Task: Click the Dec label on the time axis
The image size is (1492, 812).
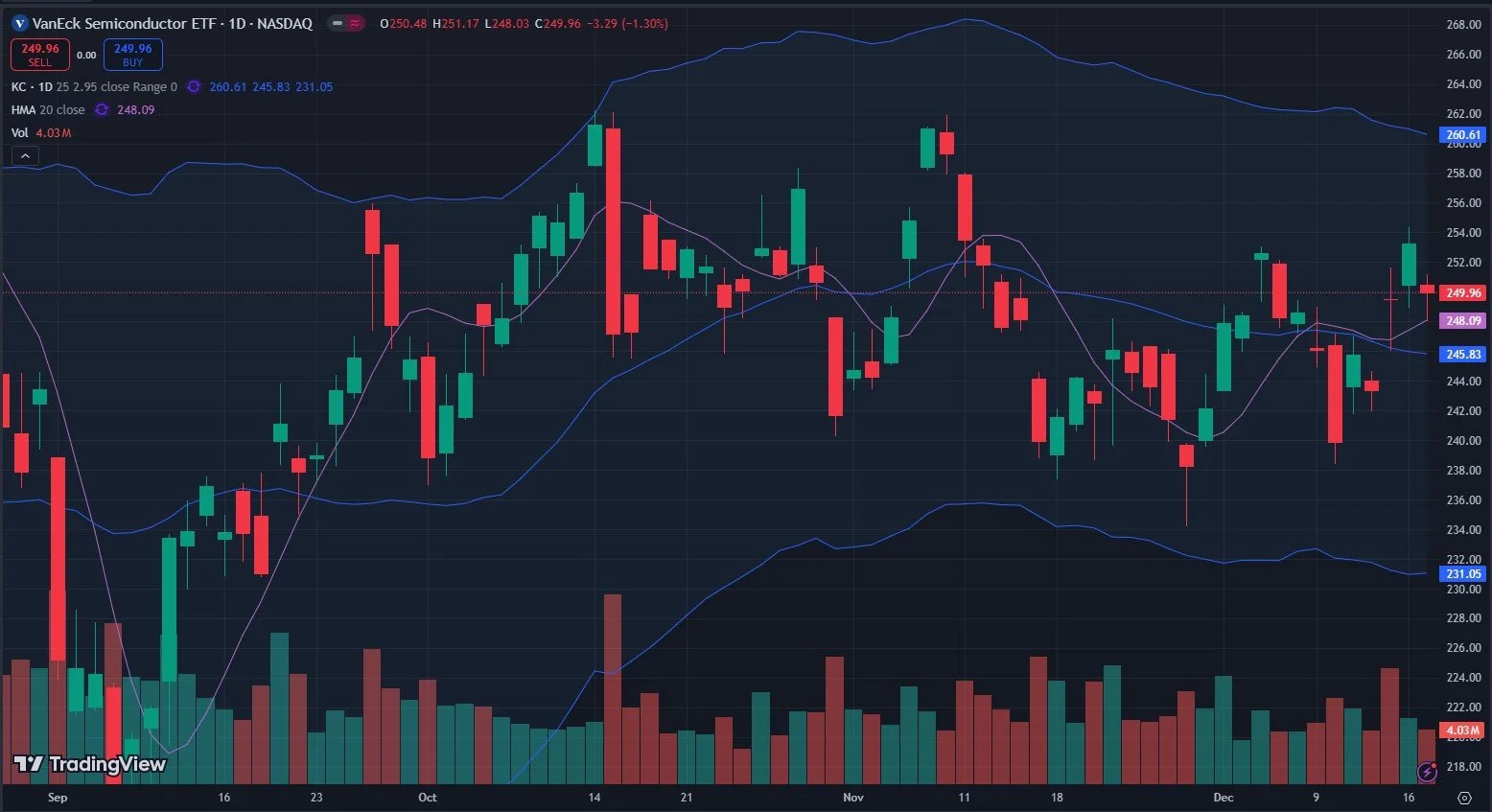Action: (1223, 798)
